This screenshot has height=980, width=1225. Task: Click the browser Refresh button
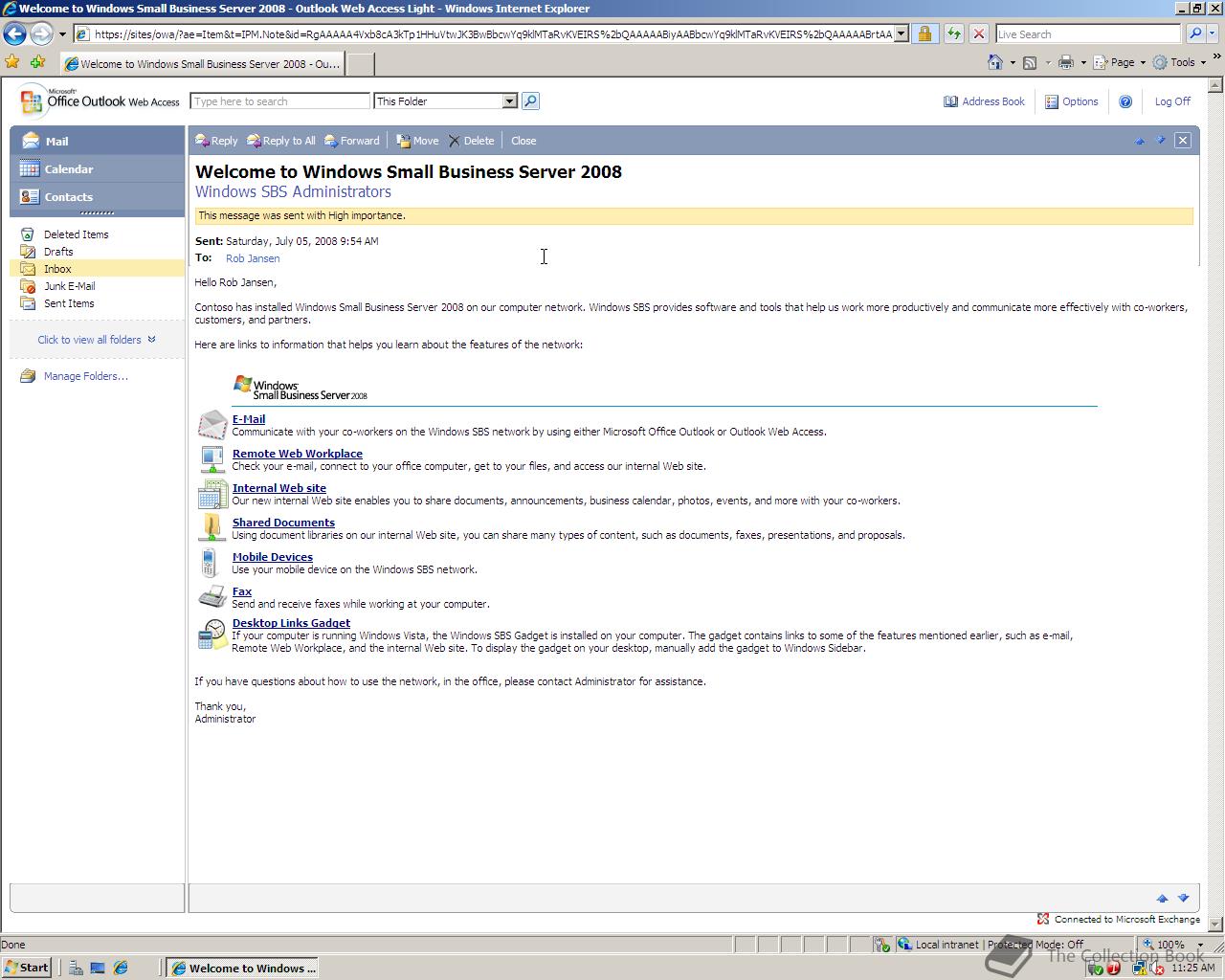[954, 33]
